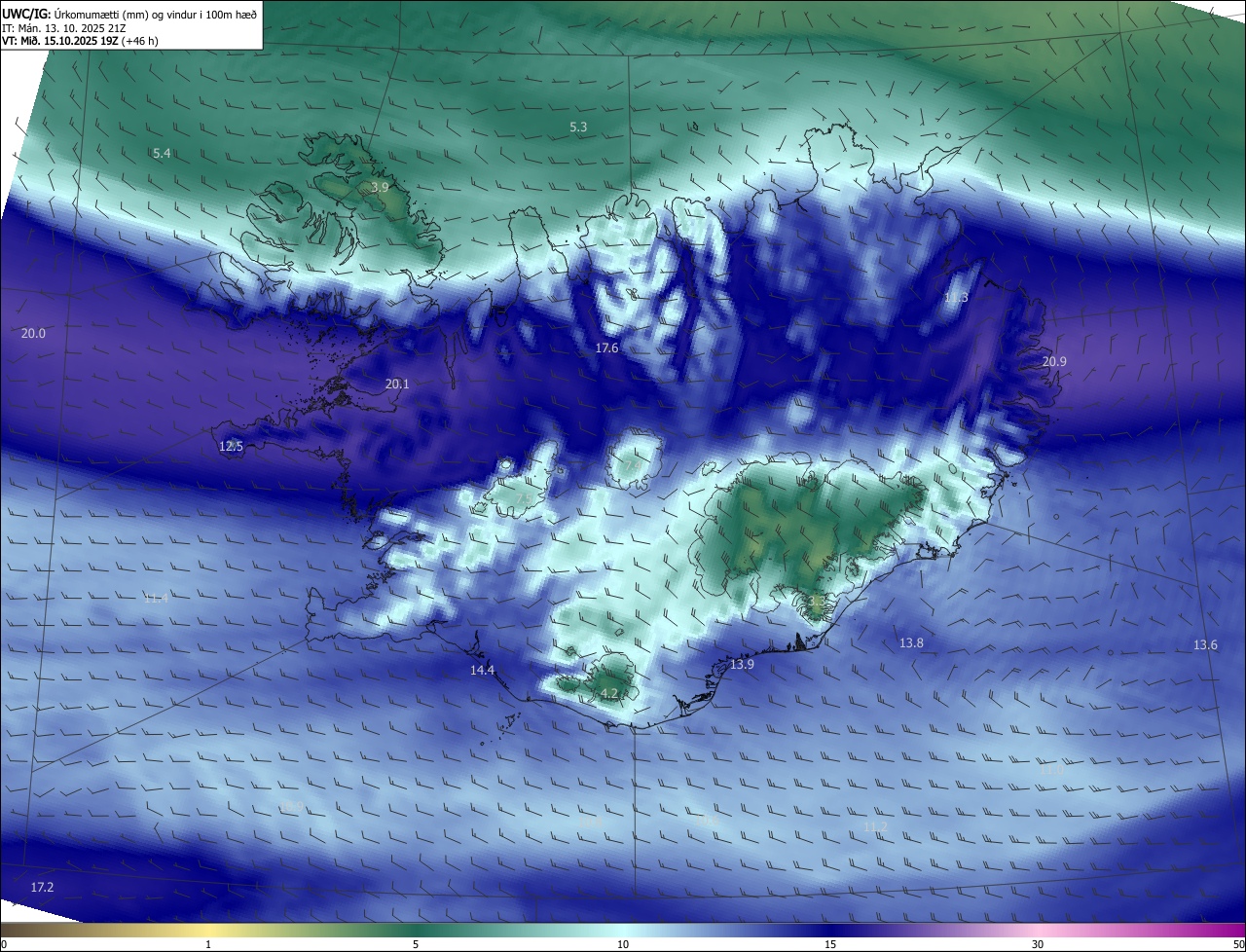Image resolution: width=1246 pixels, height=952 pixels.
Task: Click the 13.9 value label
Action: [x=742, y=665]
